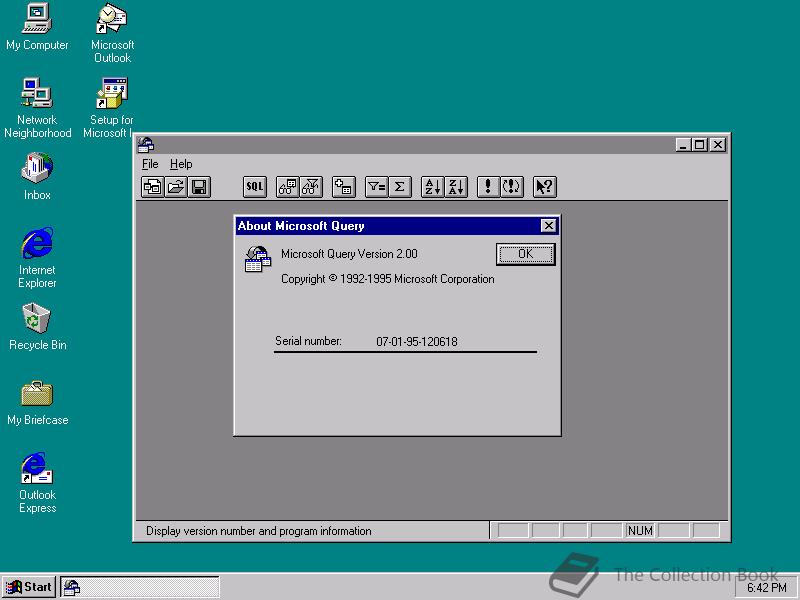Click the Microsoft Query Version 2.00 text
800x600 pixels.
point(349,254)
